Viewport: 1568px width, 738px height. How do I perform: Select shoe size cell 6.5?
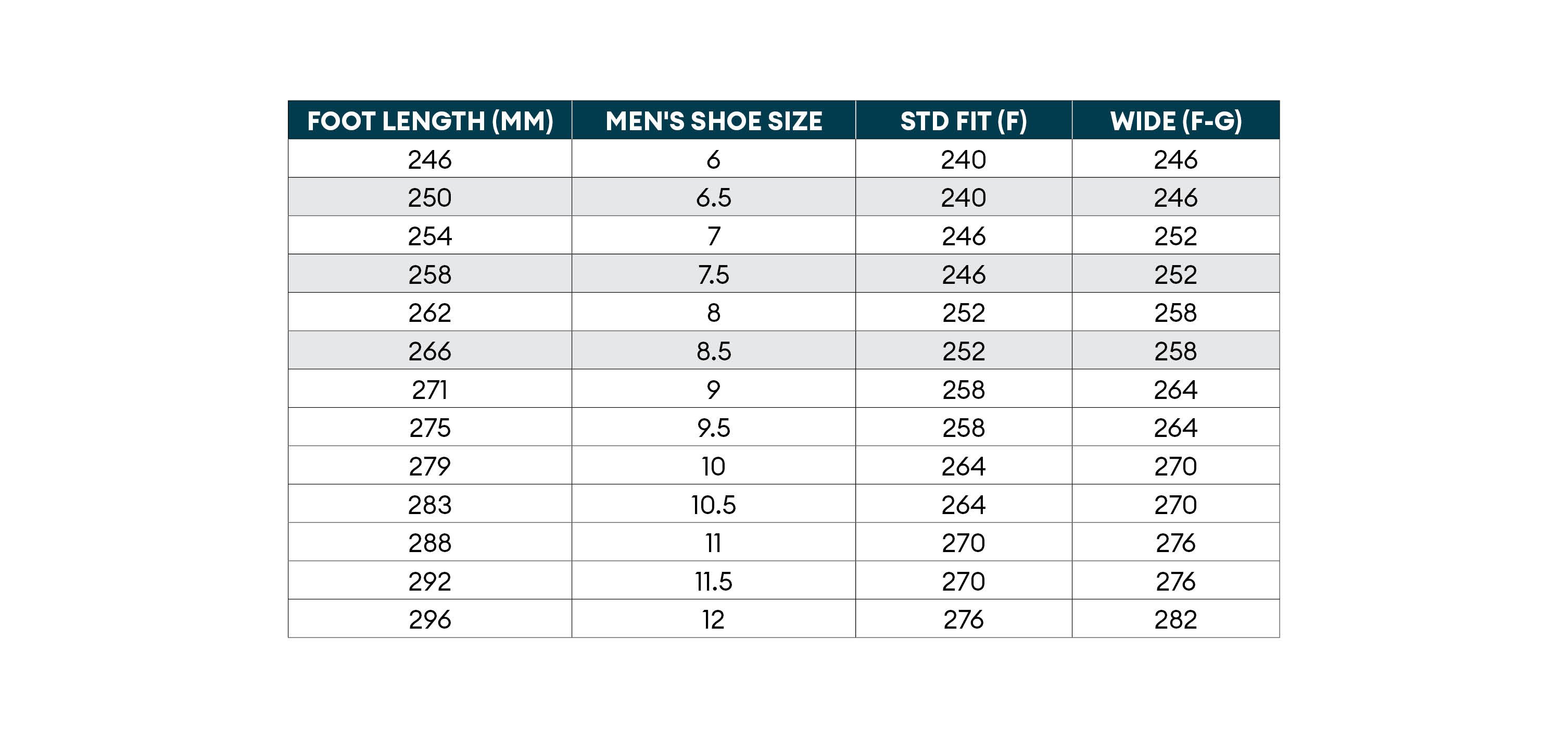tap(713, 197)
